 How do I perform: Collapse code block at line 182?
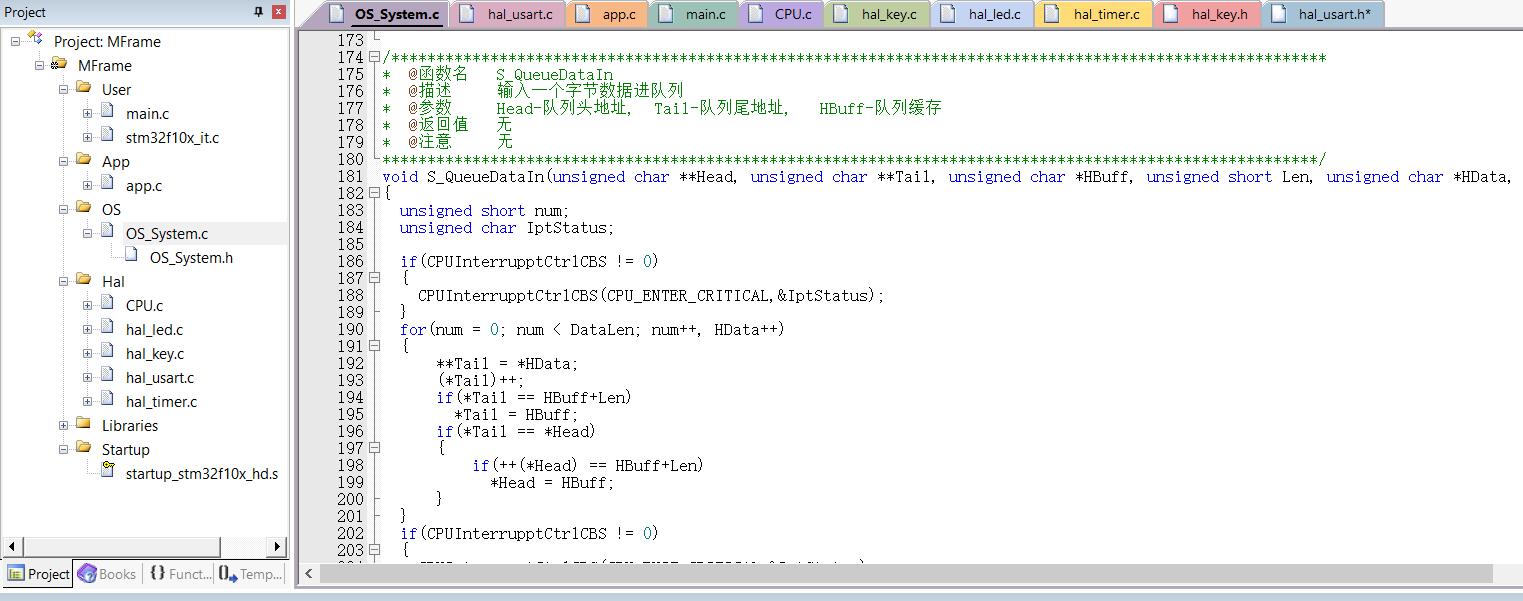tap(374, 193)
